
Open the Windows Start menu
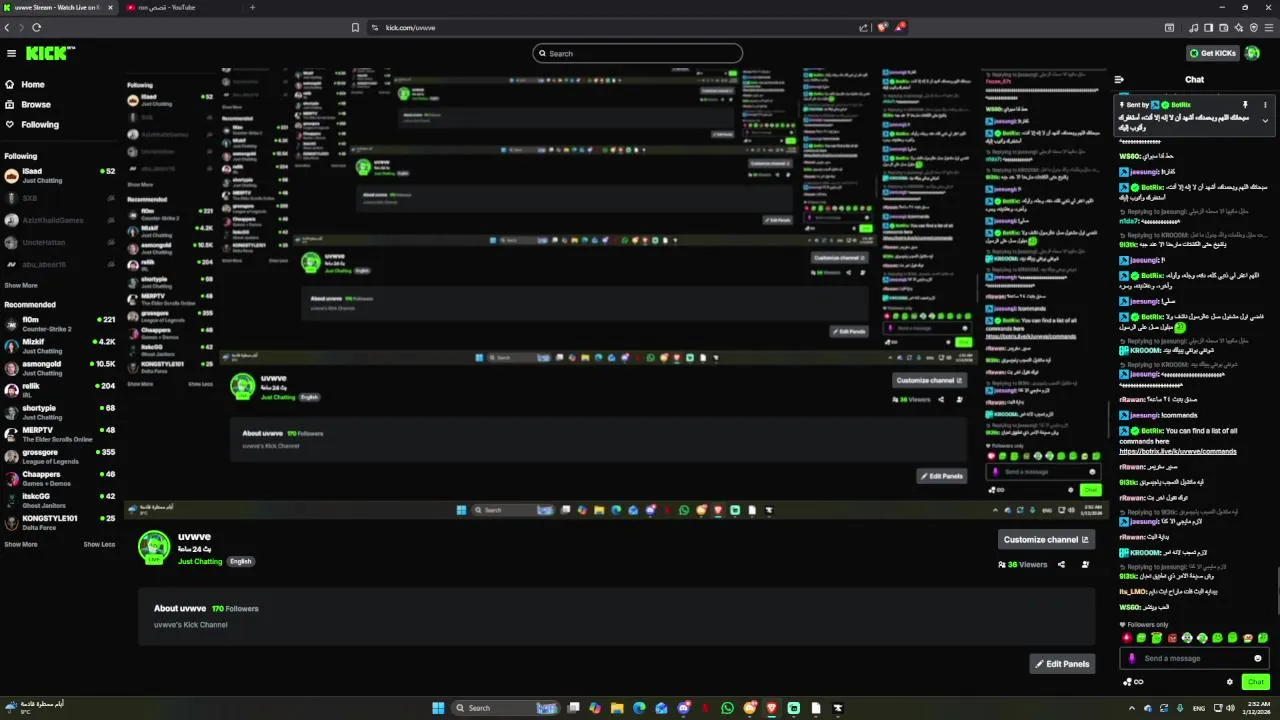click(438, 708)
